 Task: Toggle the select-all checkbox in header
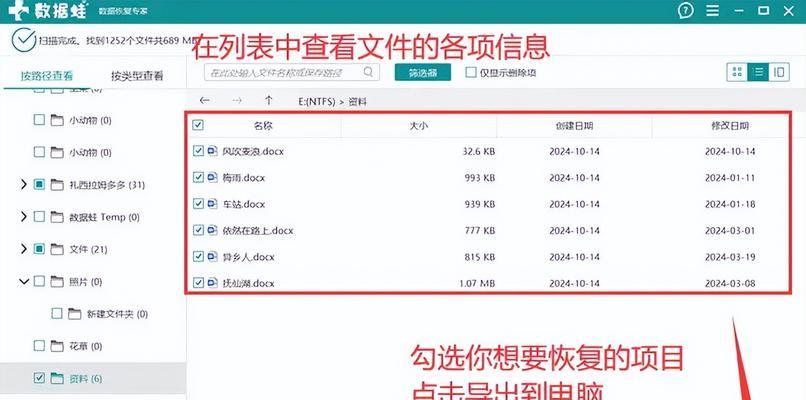[x=198, y=125]
